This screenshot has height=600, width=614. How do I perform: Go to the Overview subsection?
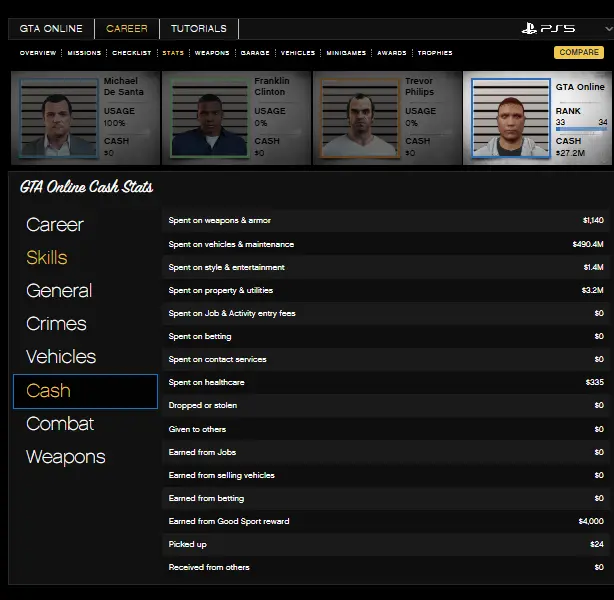tap(38, 53)
